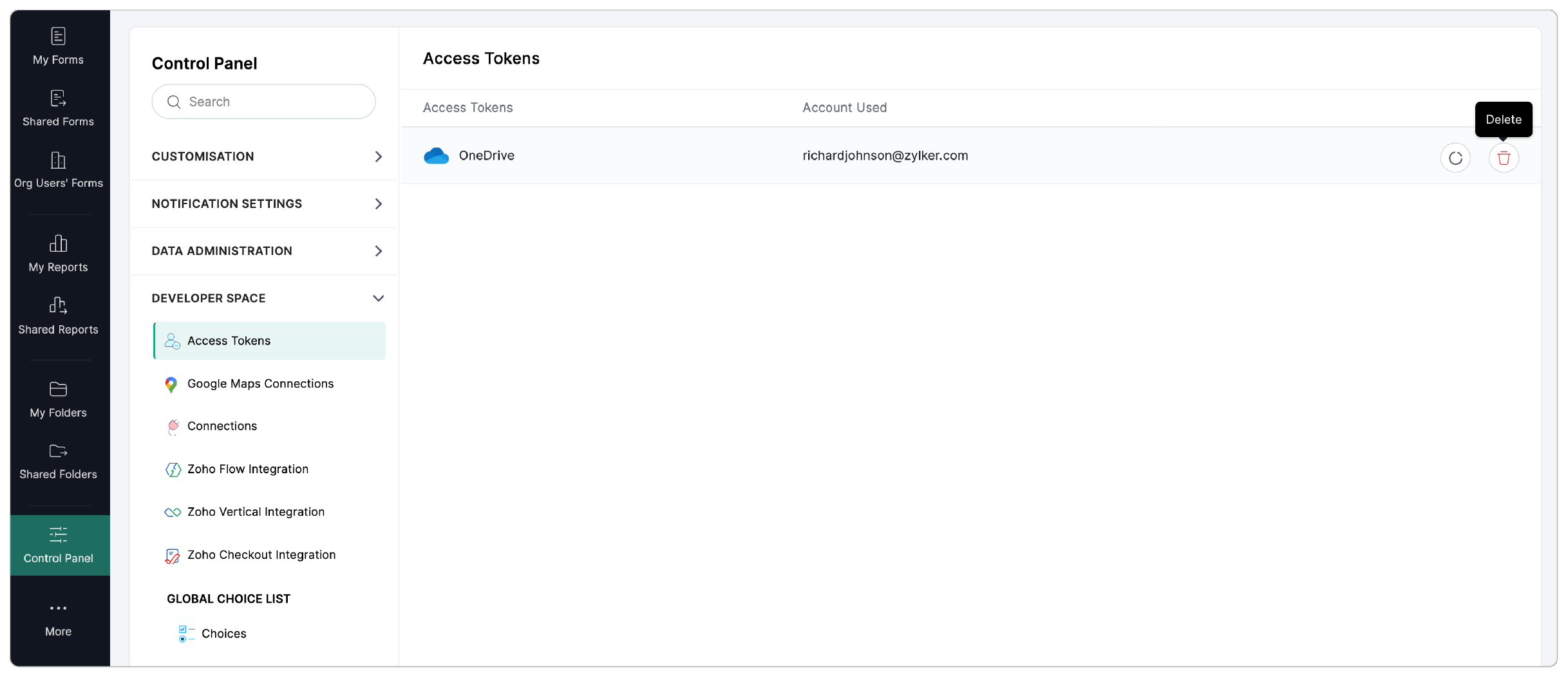This screenshot has height=678, width=1568.
Task: Open Zoho Flow Integration
Action: pos(247,469)
